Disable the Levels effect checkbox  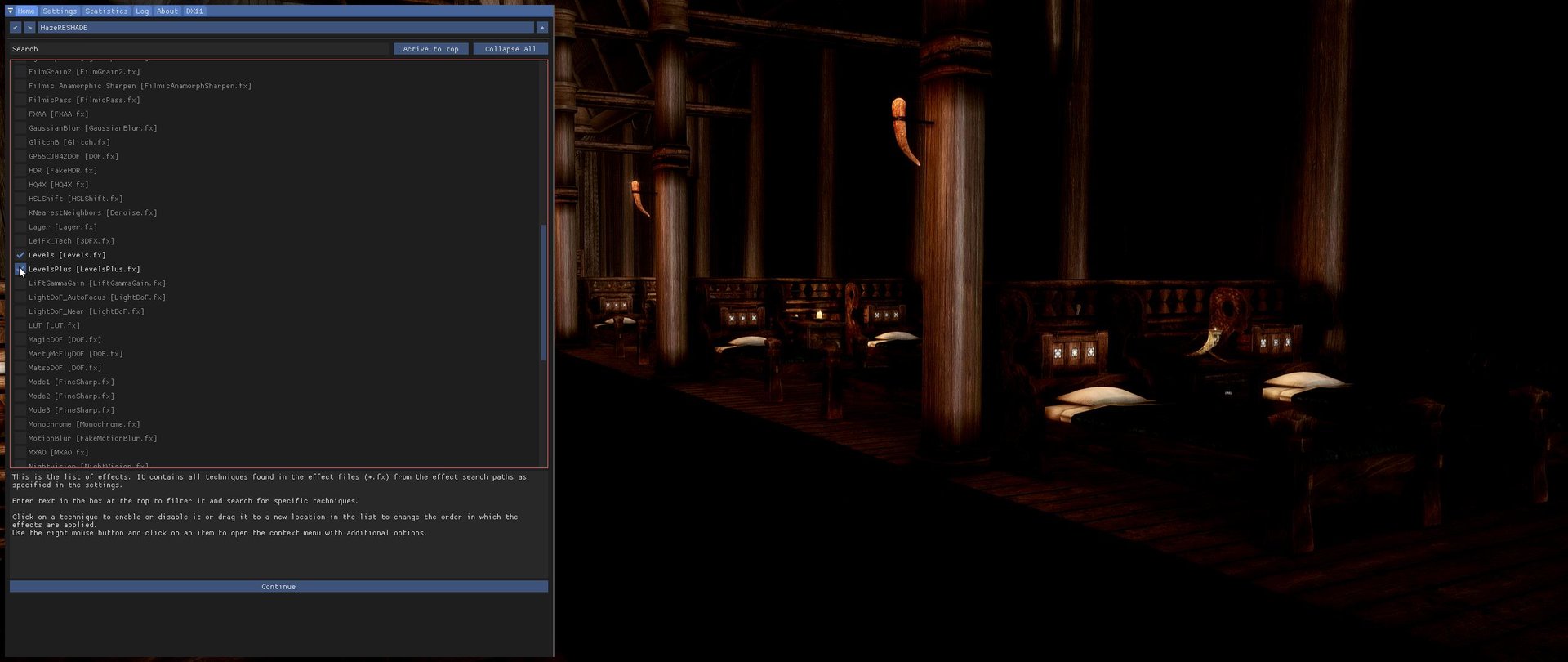[20, 255]
